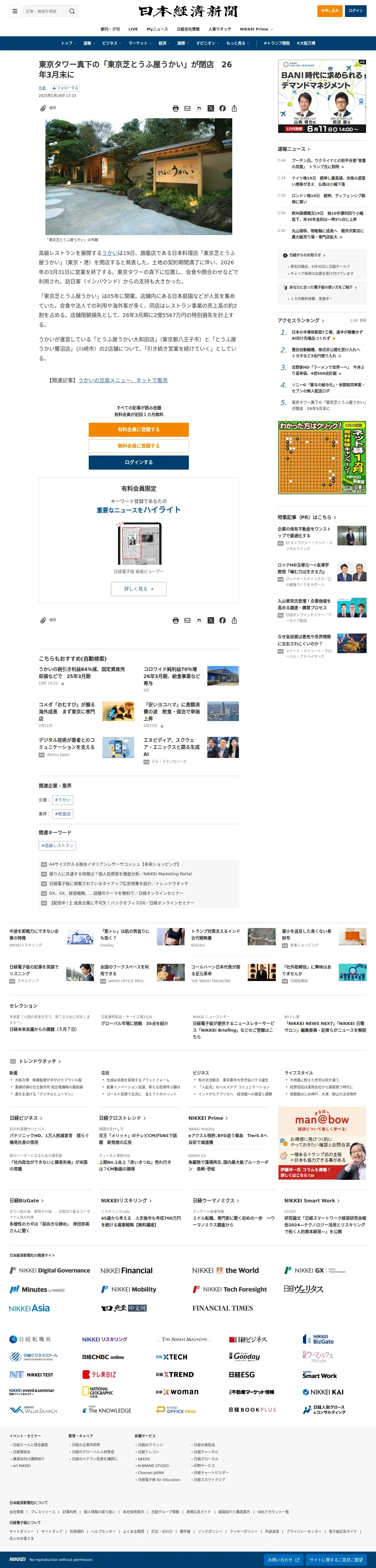The image size is (376, 1568).
Task: Click the #高級レストラン keyword tag
Action: [58, 845]
